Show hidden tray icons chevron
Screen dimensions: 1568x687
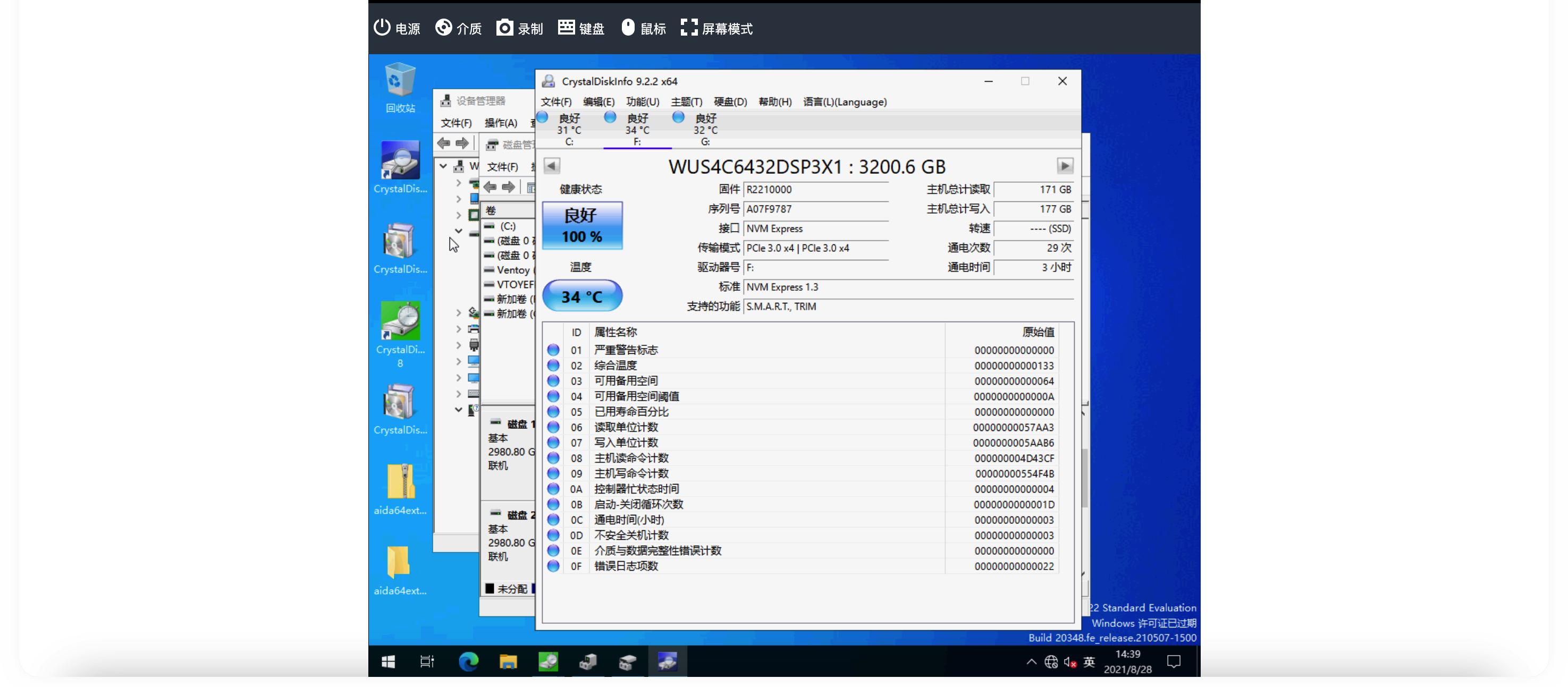(1031, 661)
